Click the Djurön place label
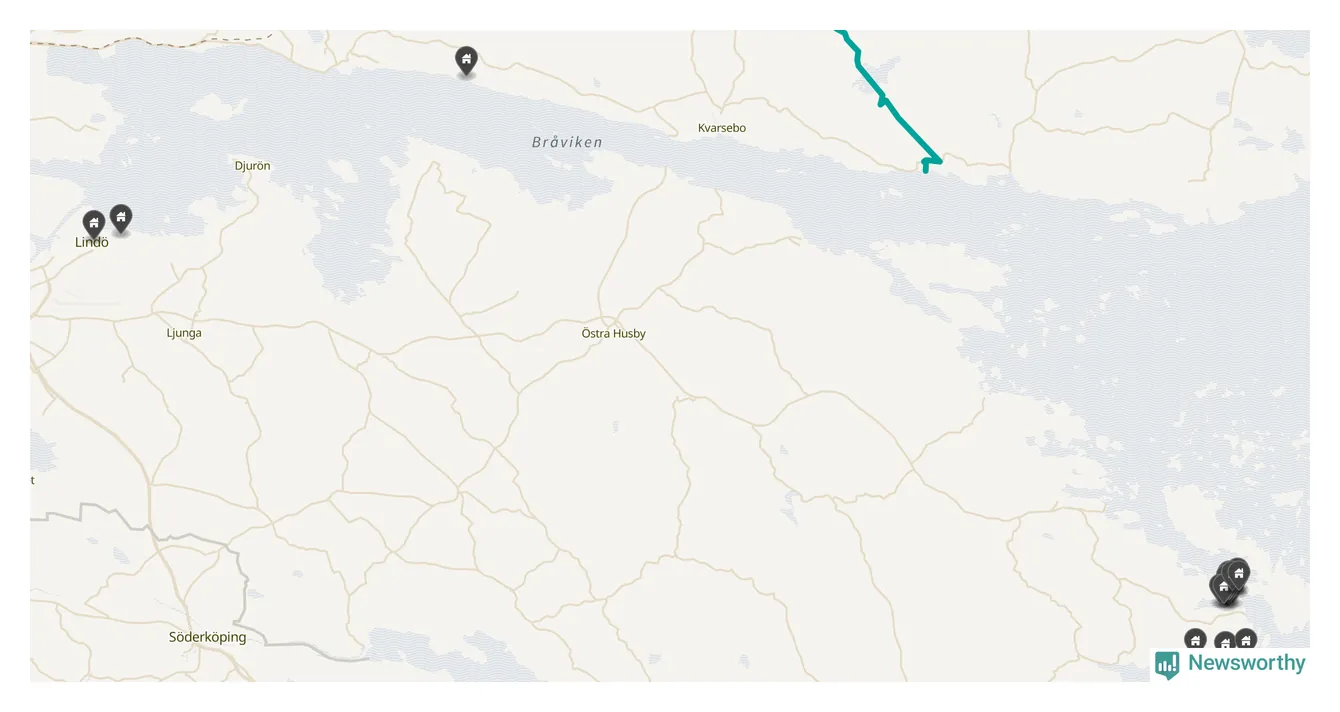The width and height of the screenshot is (1340, 712). coord(252,166)
